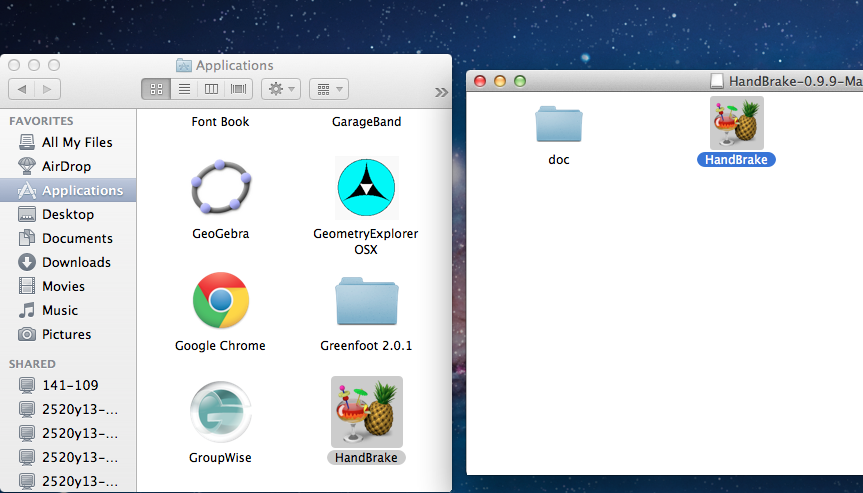Click the GeoGebra name label
This screenshot has height=493, width=863.
(x=221, y=234)
